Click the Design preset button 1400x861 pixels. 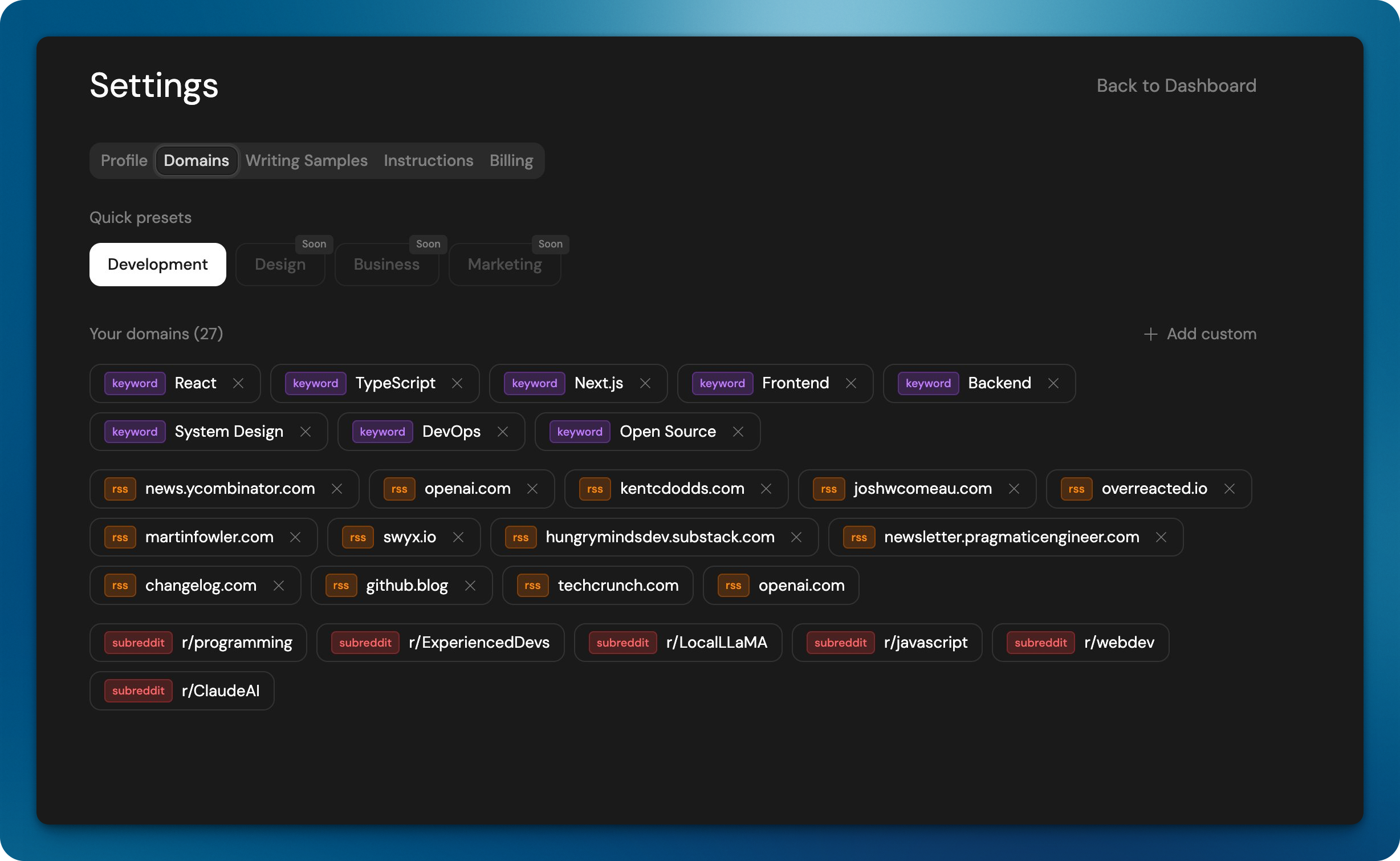[x=280, y=265]
